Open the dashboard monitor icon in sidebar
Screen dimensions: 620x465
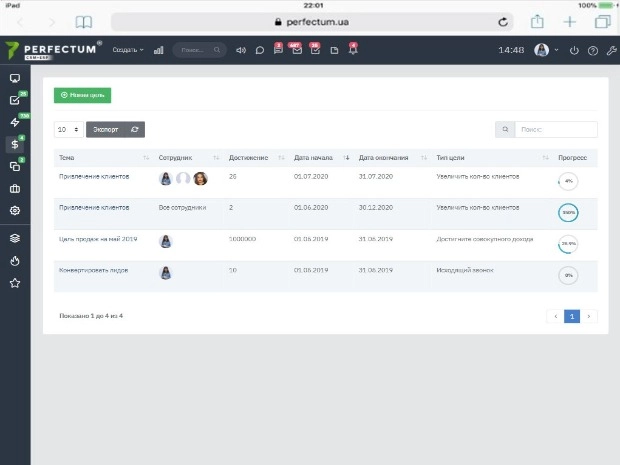click(x=15, y=78)
